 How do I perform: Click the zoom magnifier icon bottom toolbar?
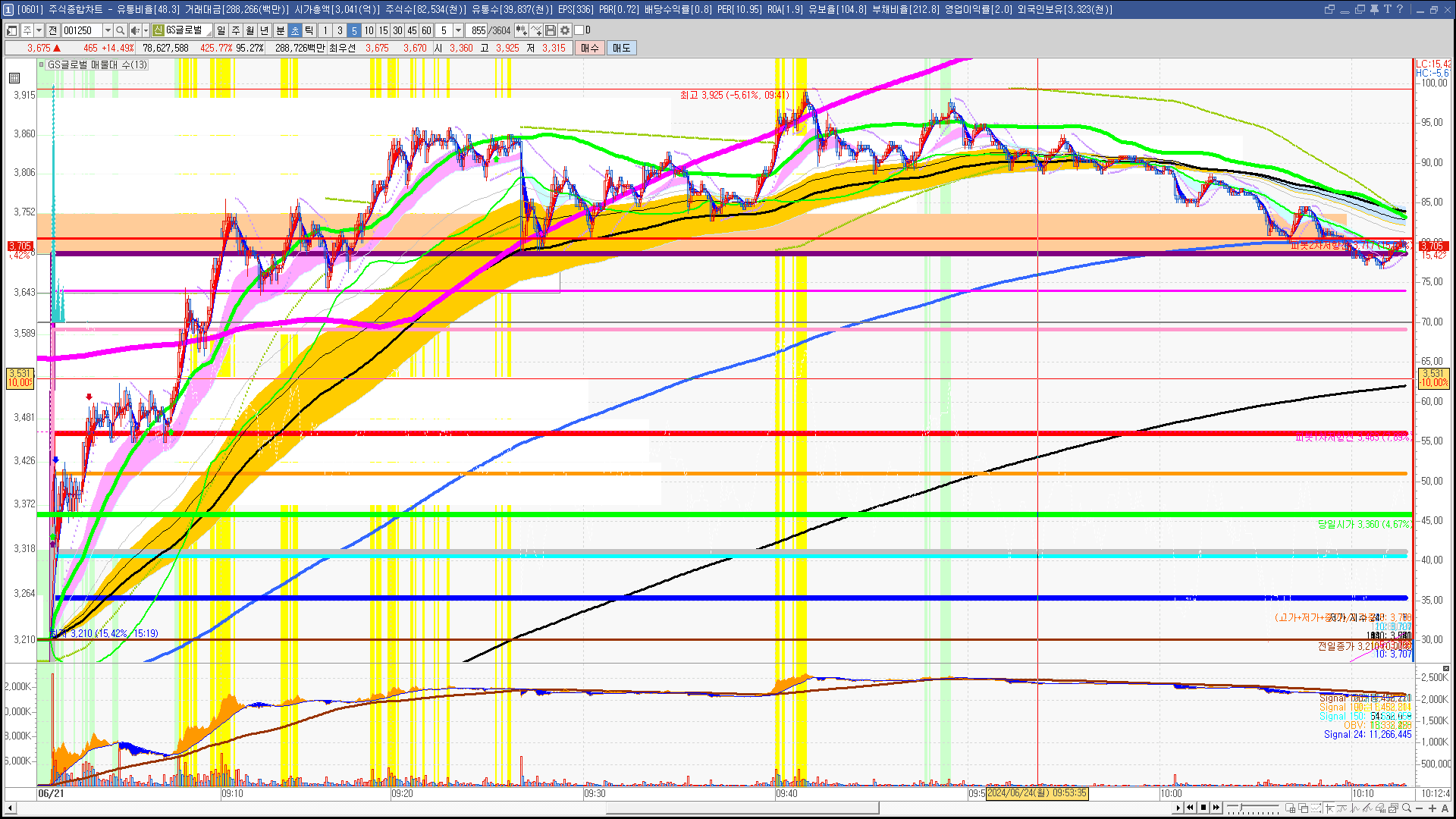pyautogui.click(x=1407, y=808)
